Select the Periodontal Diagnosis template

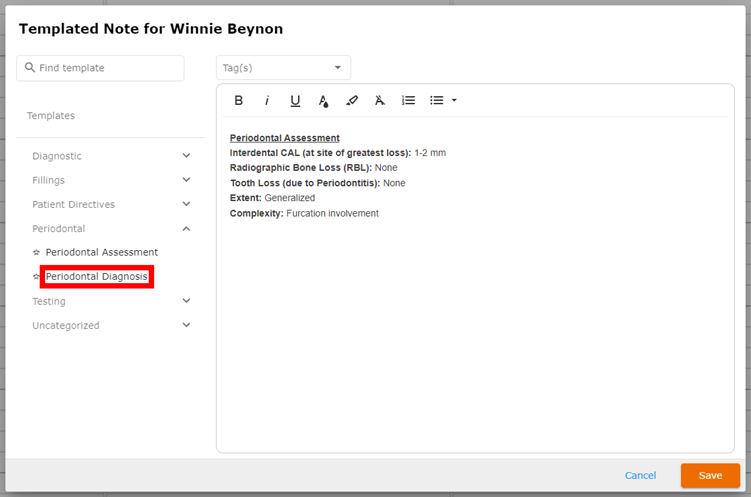click(96, 276)
